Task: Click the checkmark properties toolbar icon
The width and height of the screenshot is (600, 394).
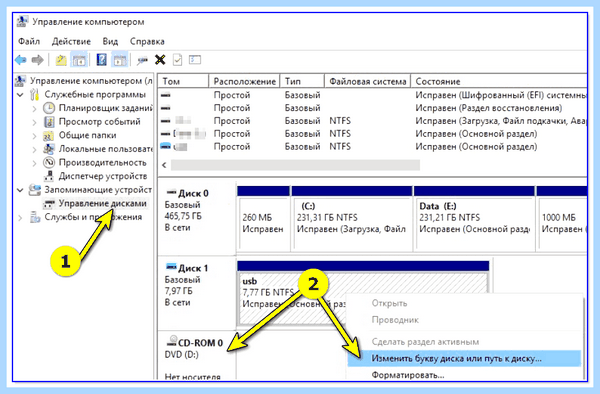Action: (x=178, y=60)
